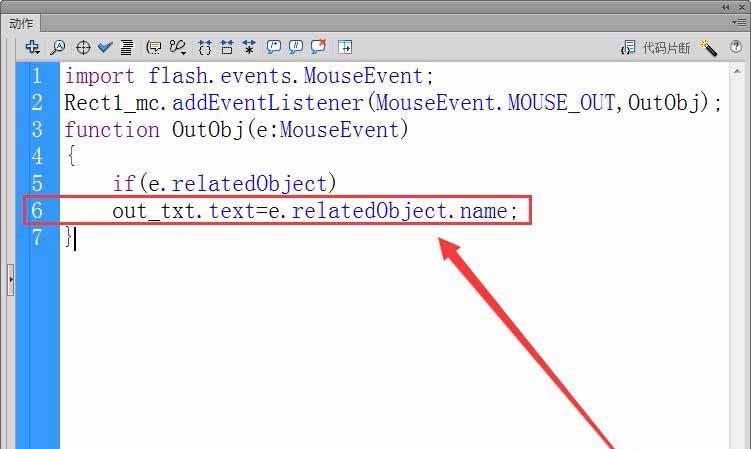Click the opening brace on line 4
The image size is (751, 449).
tap(72, 156)
